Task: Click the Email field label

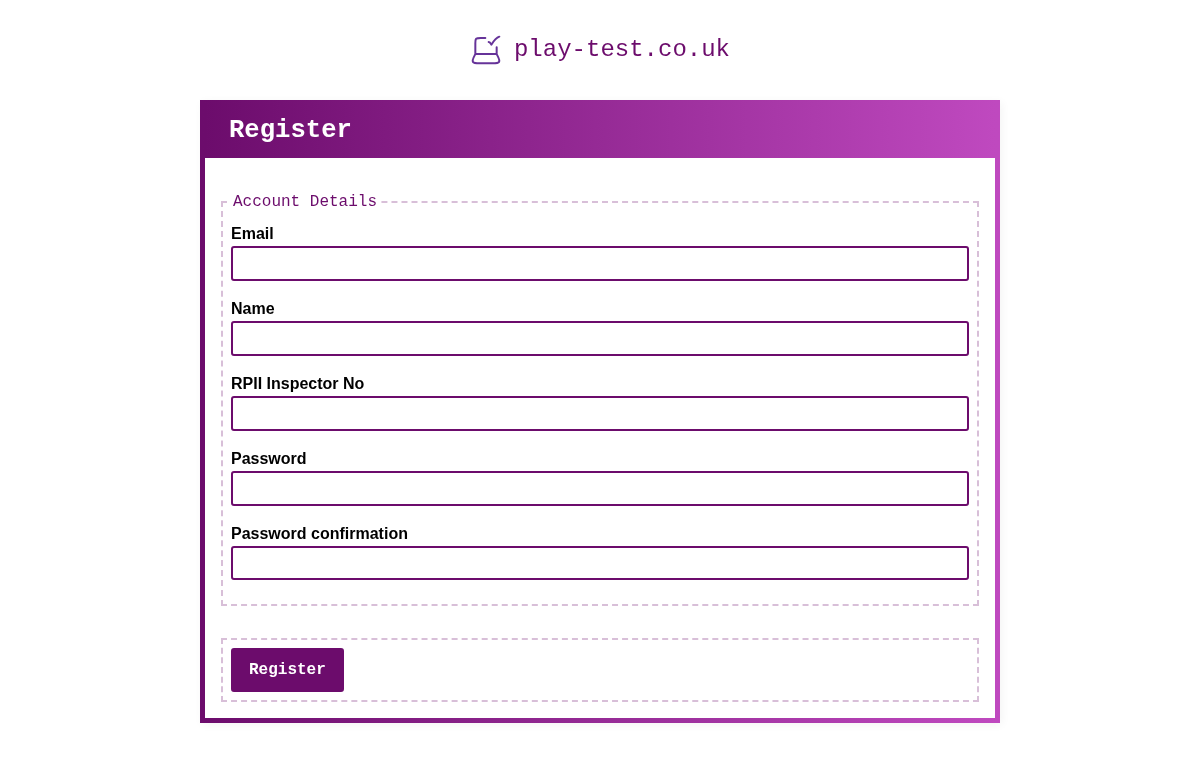Action: coord(252,233)
